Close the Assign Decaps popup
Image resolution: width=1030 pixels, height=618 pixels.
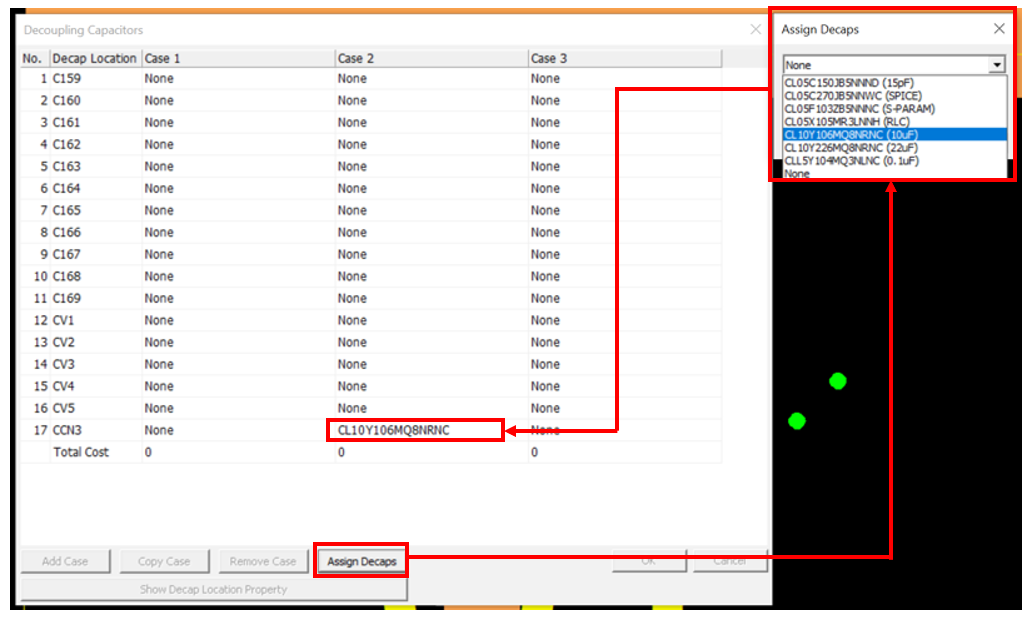pyautogui.click(x=998, y=29)
